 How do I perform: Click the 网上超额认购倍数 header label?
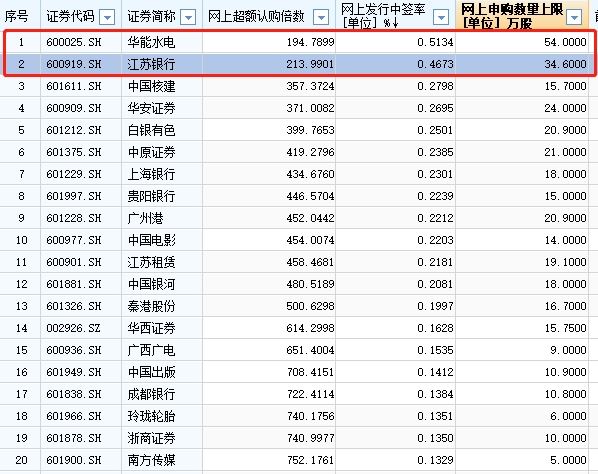(256, 16)
